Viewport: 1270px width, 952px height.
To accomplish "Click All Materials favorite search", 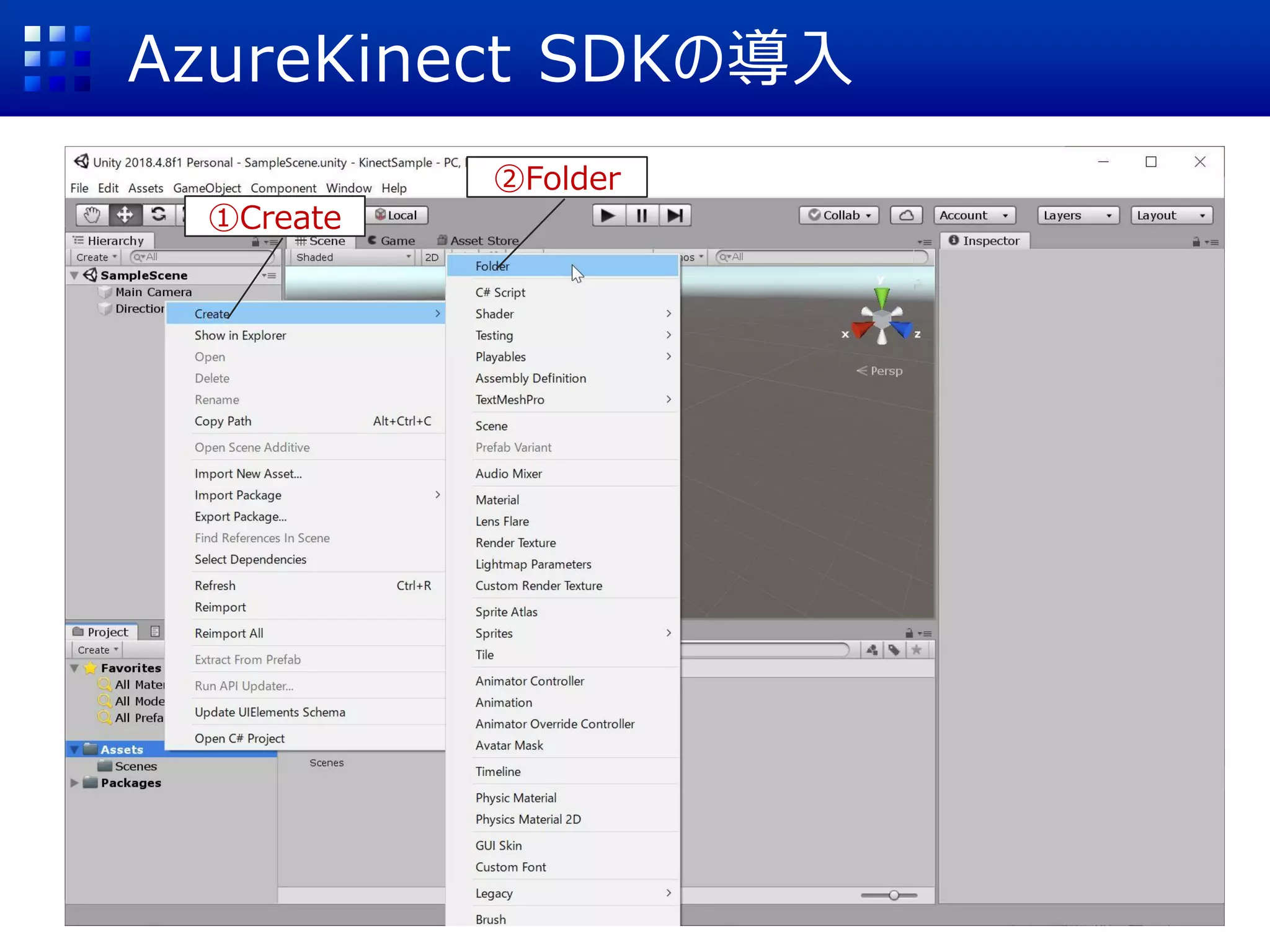I will coord(132,685).
